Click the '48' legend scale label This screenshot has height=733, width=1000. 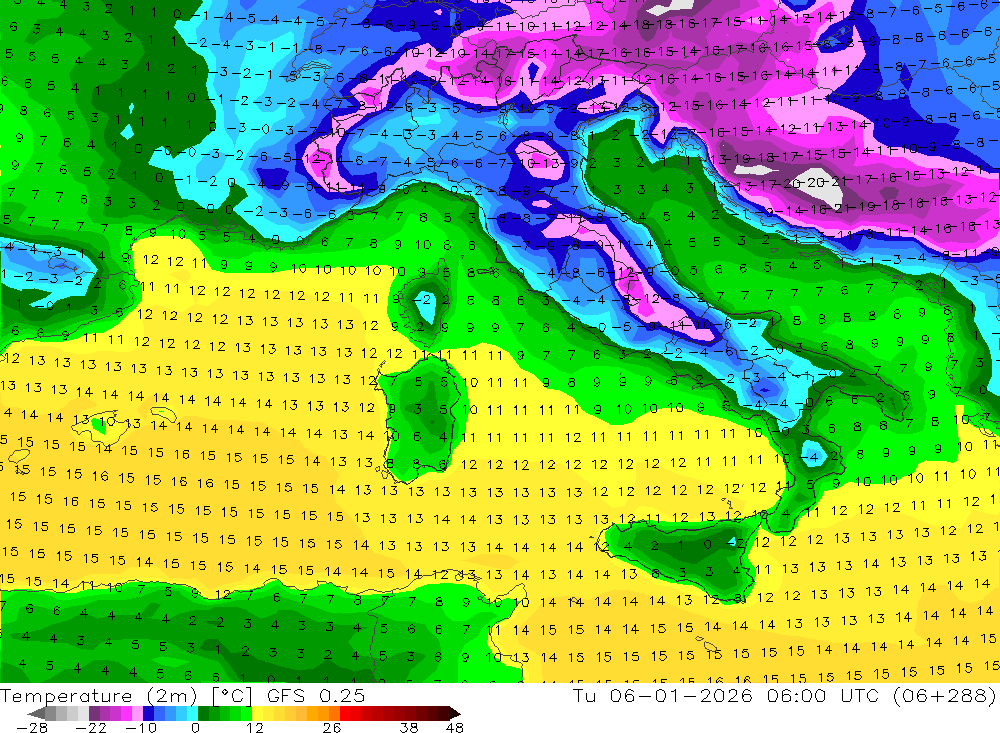tap(454, 728)
